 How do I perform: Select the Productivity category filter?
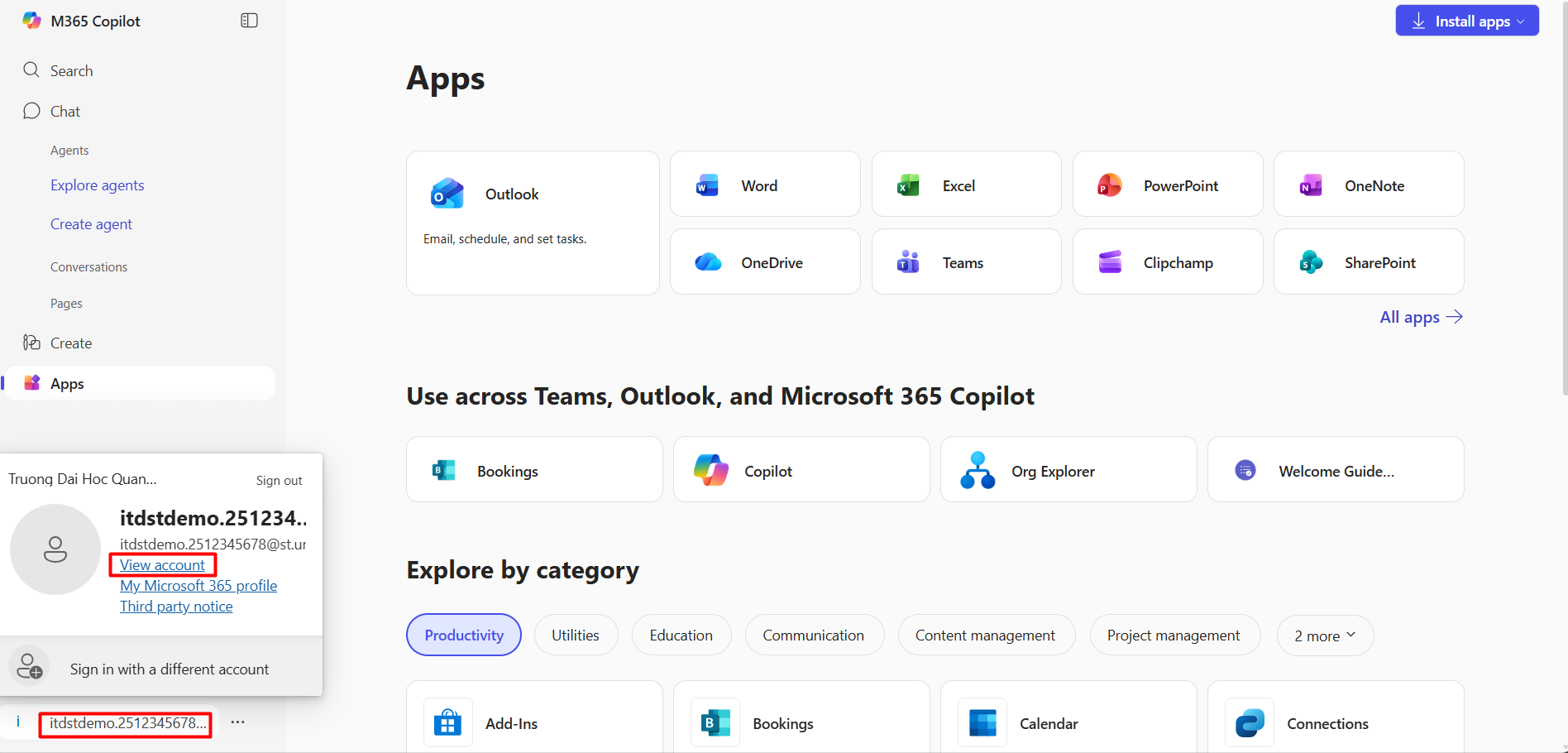pos(463,635)
